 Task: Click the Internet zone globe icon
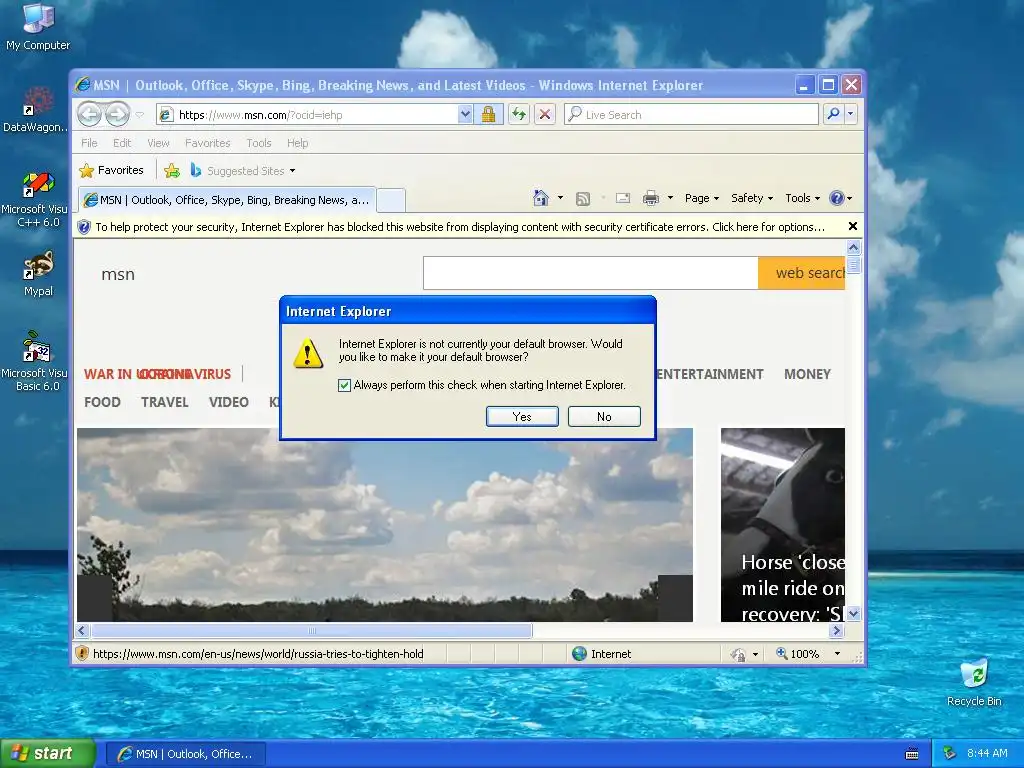(579, 653)
